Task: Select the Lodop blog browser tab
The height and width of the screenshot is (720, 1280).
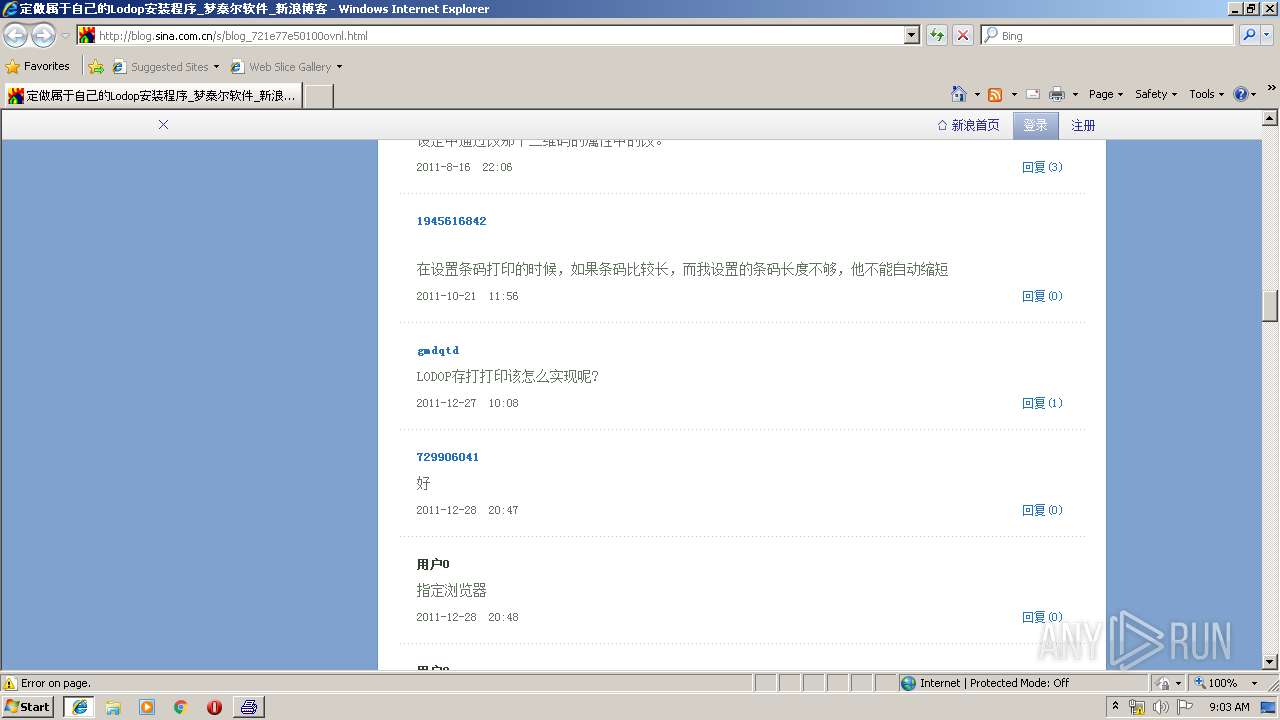Action: click(152, 96)
